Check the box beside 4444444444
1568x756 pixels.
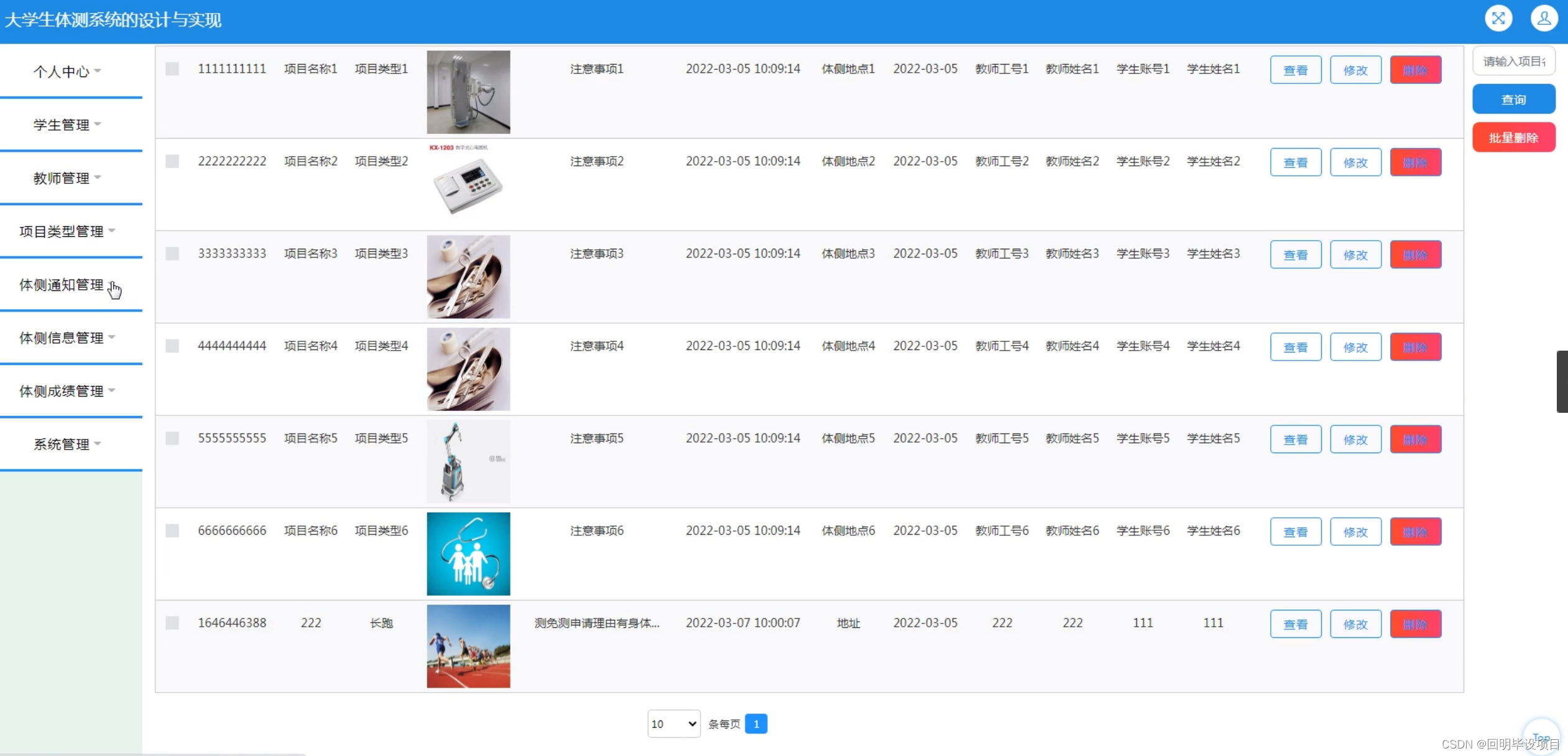pyautogui.click(x=172, y=346)
